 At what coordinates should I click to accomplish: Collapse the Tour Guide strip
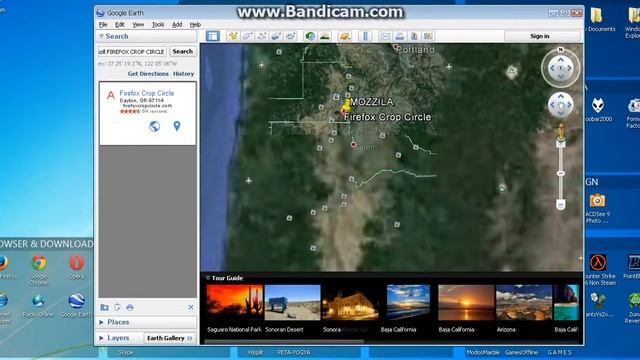pyautogui.click(x=207, y=278)
